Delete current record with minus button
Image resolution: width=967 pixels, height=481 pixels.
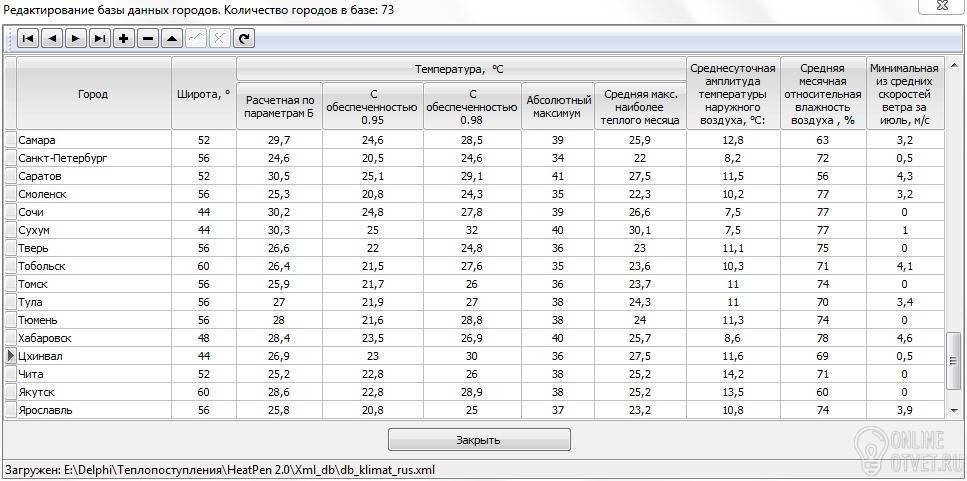(x=148, y=39)
